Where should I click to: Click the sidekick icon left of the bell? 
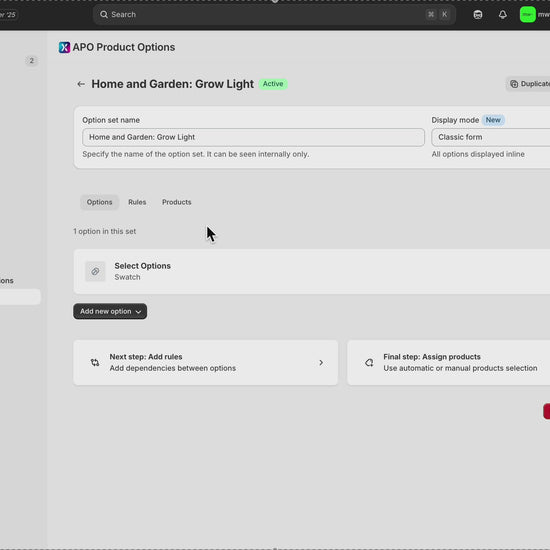478,15
